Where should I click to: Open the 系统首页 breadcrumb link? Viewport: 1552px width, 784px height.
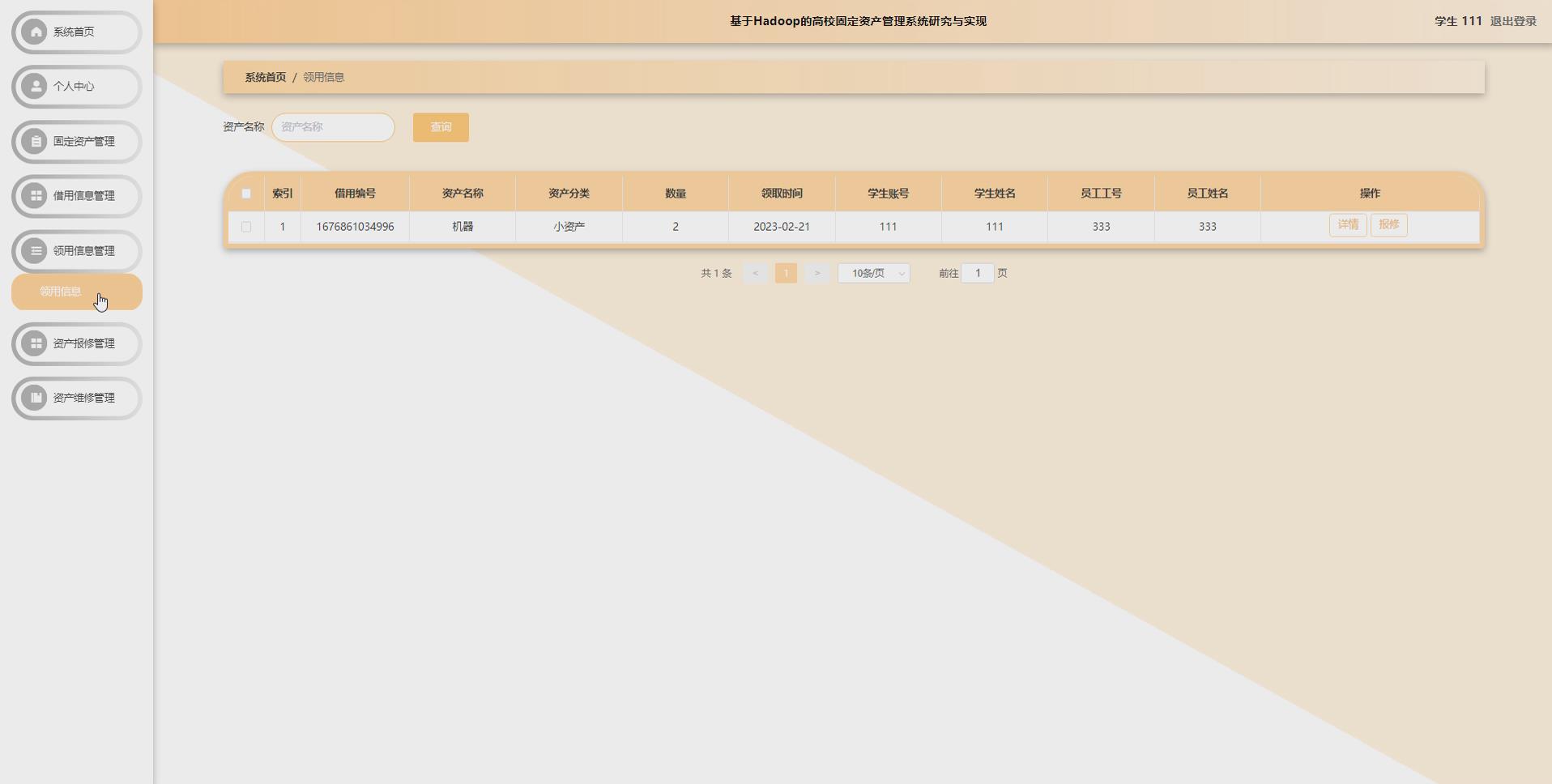265,77
